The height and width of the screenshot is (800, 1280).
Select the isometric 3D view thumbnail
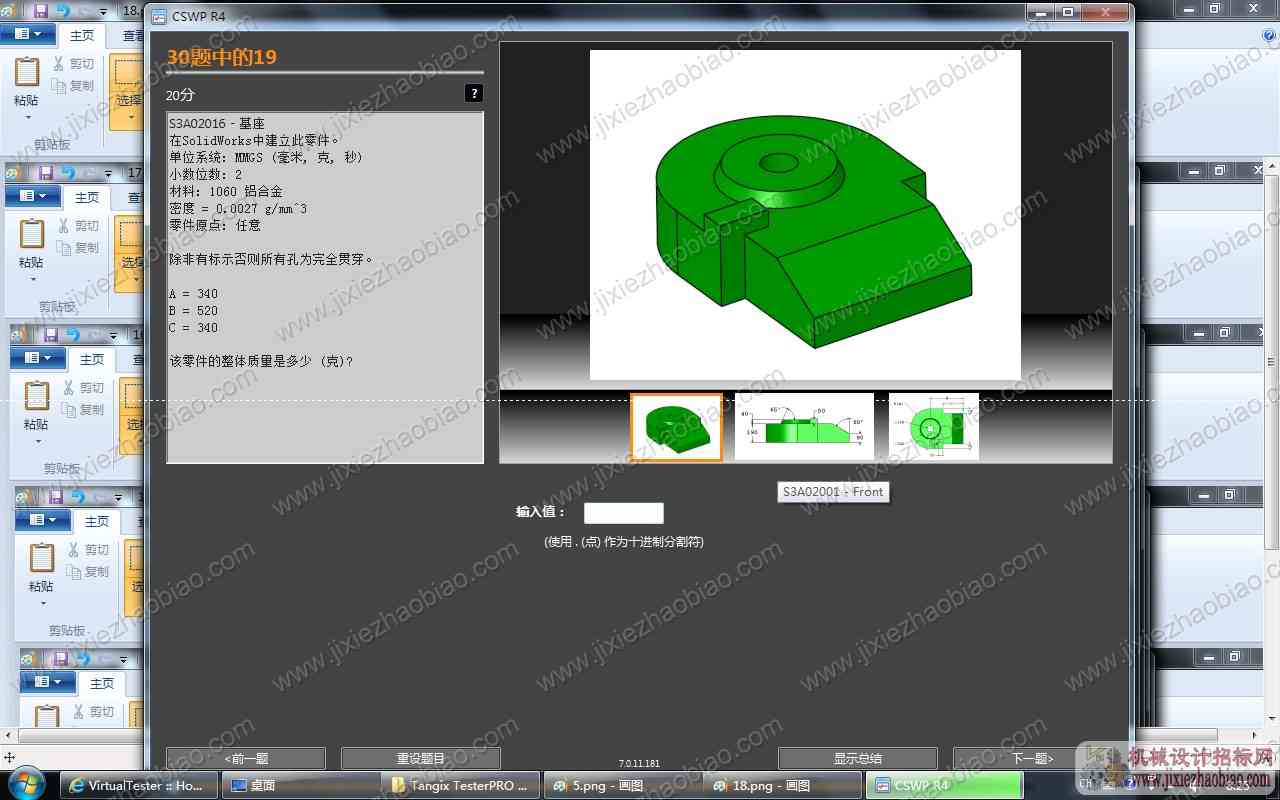pos(677,428)
